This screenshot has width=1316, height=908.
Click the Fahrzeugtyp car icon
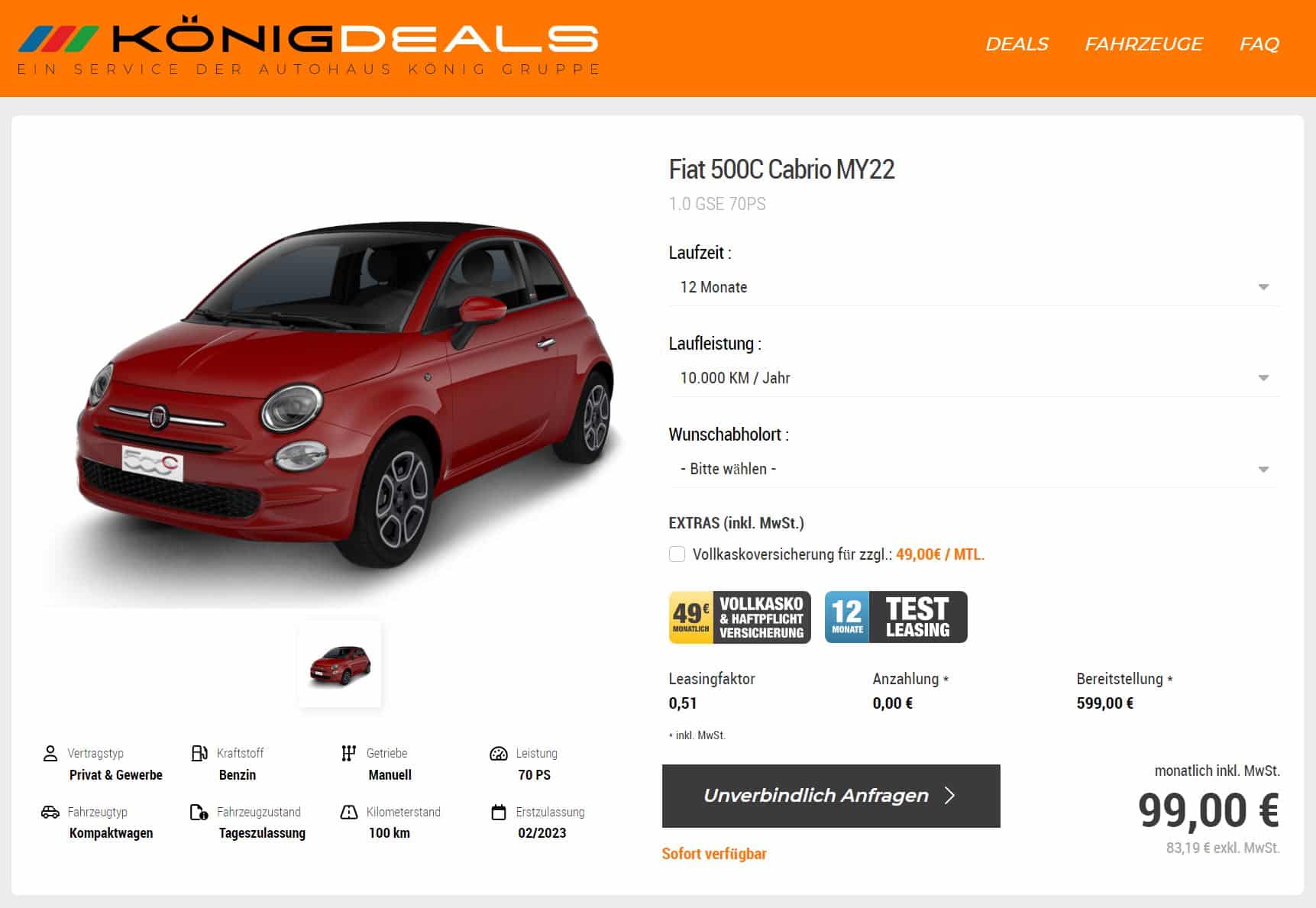[x=50, y=812]
